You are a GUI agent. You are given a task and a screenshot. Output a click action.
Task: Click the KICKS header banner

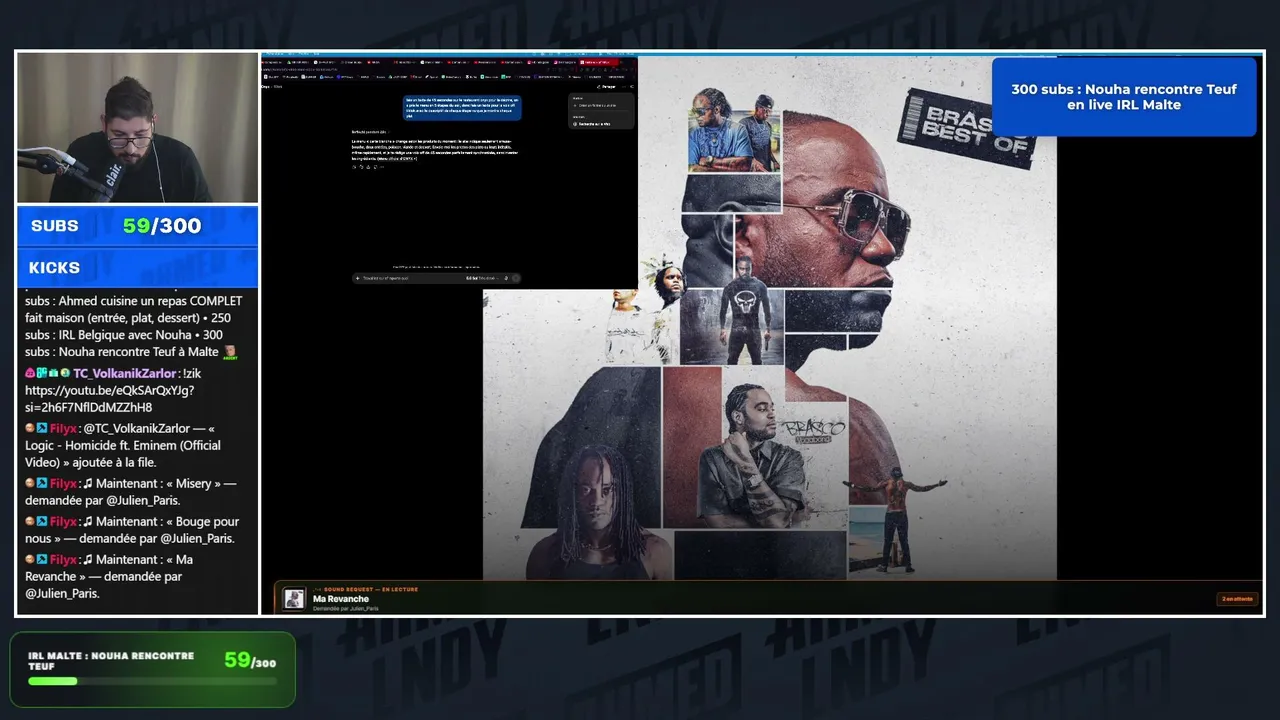point(138,268)
